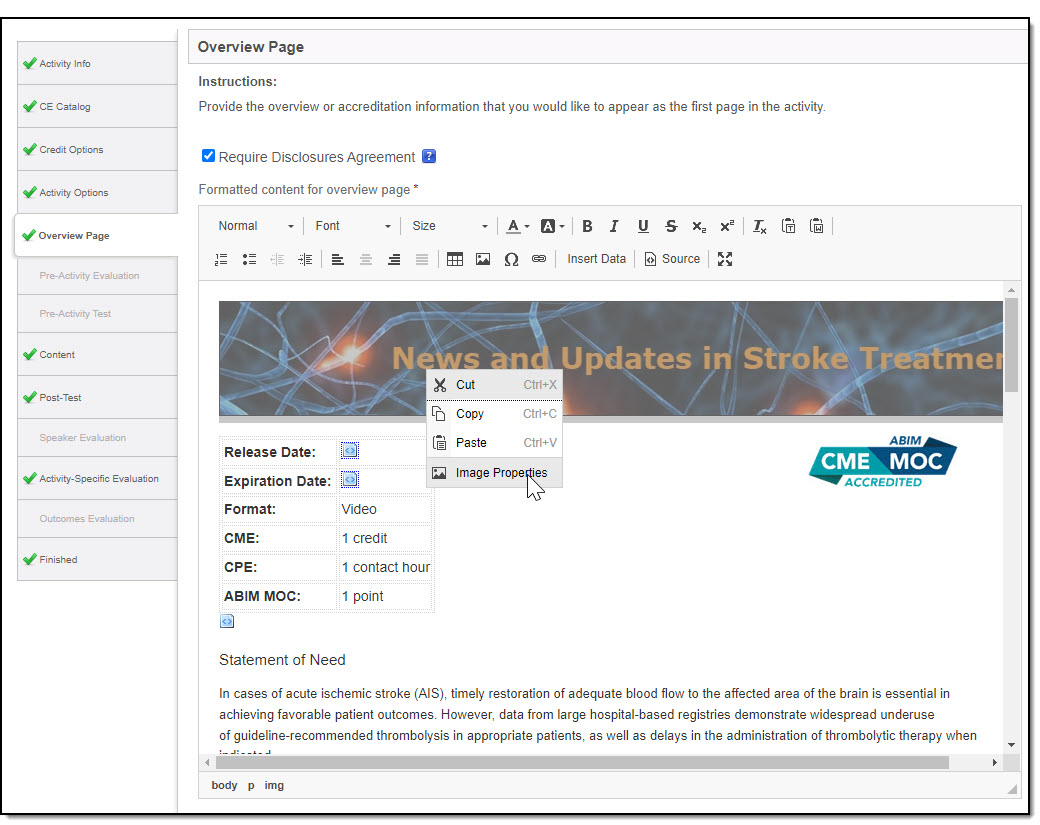This screenshot has width=1040, height=825.
Task: Go to the Finished step
Action: click(98, 559)
